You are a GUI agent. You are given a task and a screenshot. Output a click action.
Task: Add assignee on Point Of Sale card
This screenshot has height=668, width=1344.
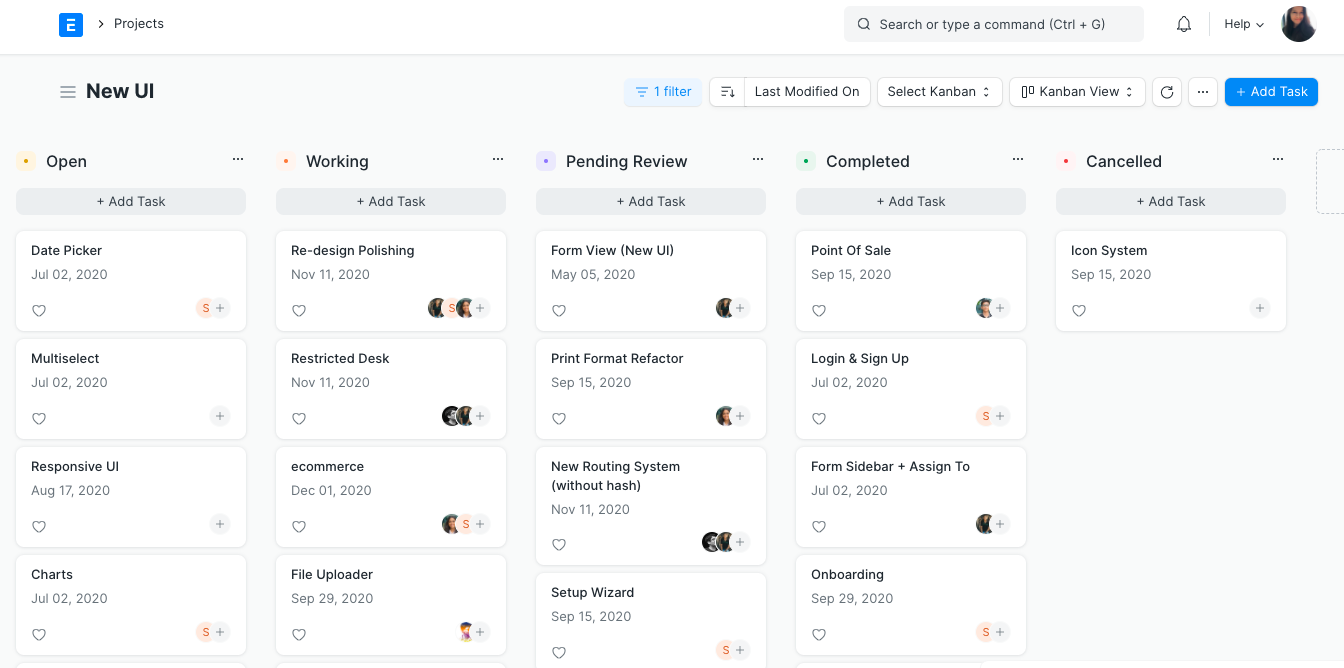click(1000, 308)
